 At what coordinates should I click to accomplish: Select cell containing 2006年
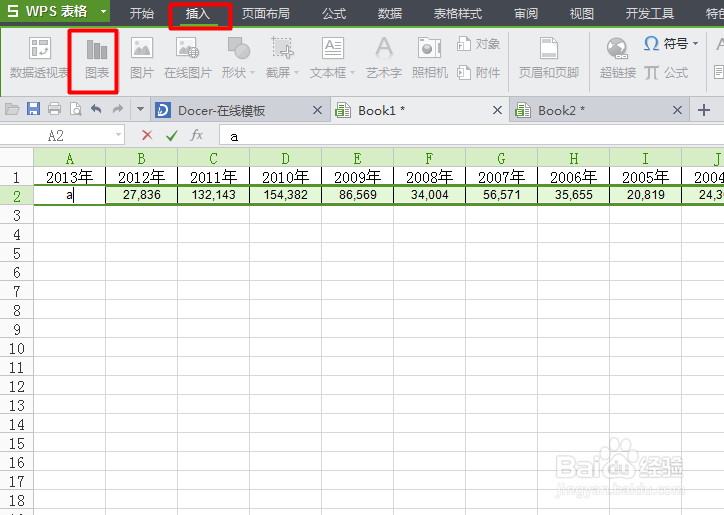coord(573,176)
